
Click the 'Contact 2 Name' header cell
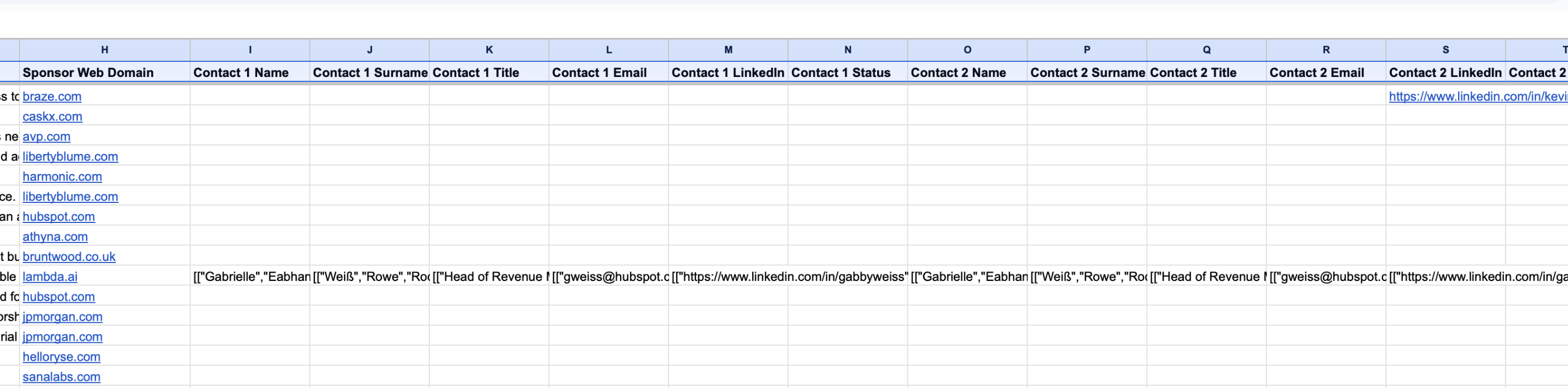tap(967, 72)
